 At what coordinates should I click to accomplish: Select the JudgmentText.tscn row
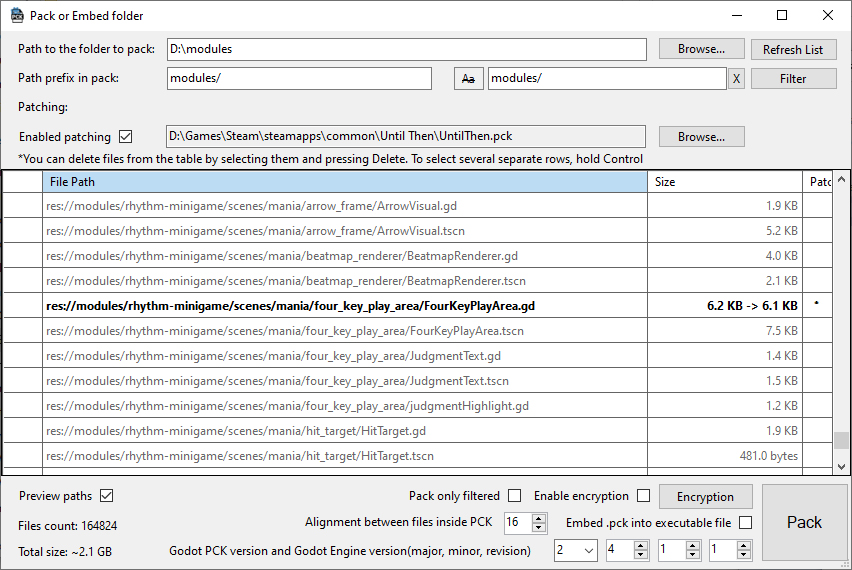[417, 381]
